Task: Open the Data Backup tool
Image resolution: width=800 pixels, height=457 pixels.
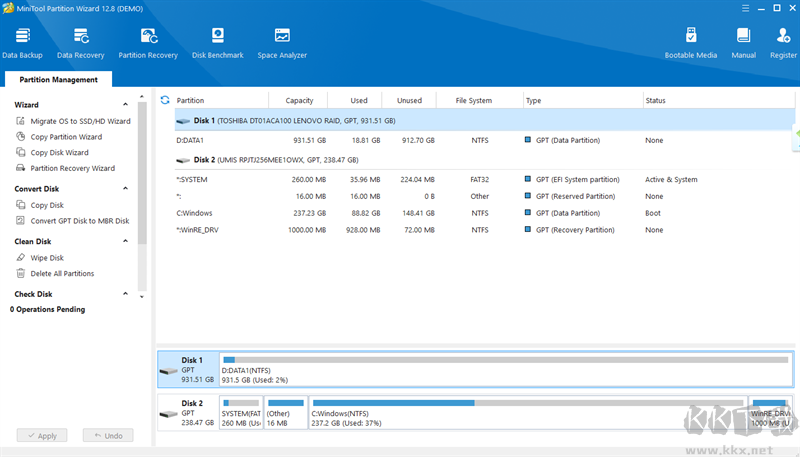Action: pos(22,42)
